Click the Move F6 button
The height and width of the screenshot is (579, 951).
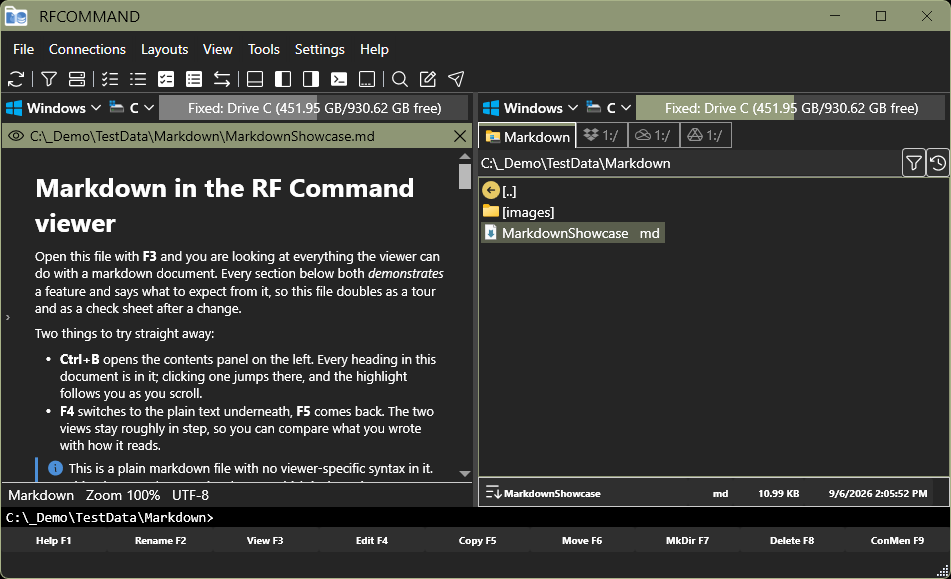tap(582, 540)
